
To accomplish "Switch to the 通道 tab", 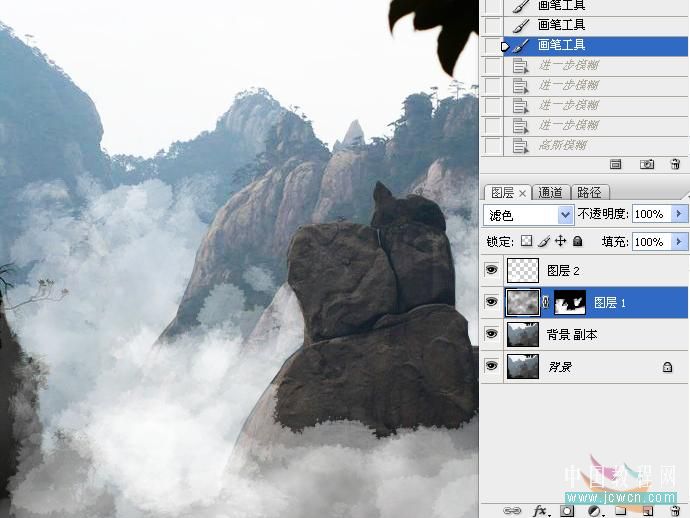I will [550, 193].
